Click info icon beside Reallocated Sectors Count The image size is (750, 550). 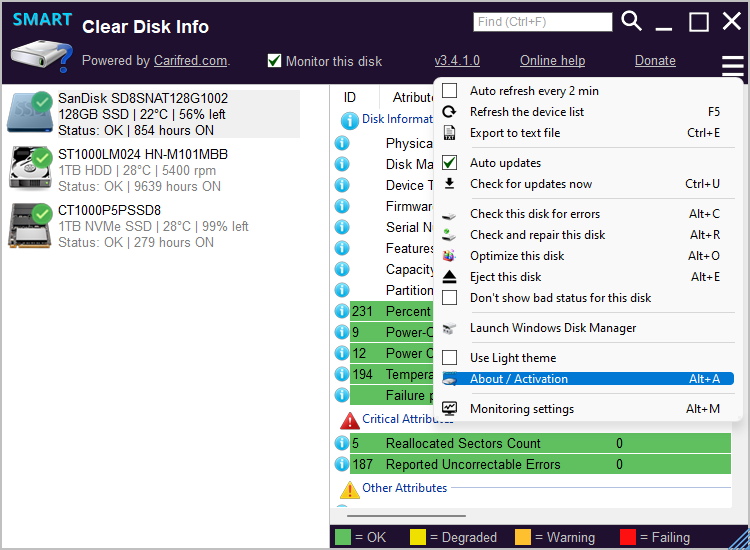[x=342, y=443]
